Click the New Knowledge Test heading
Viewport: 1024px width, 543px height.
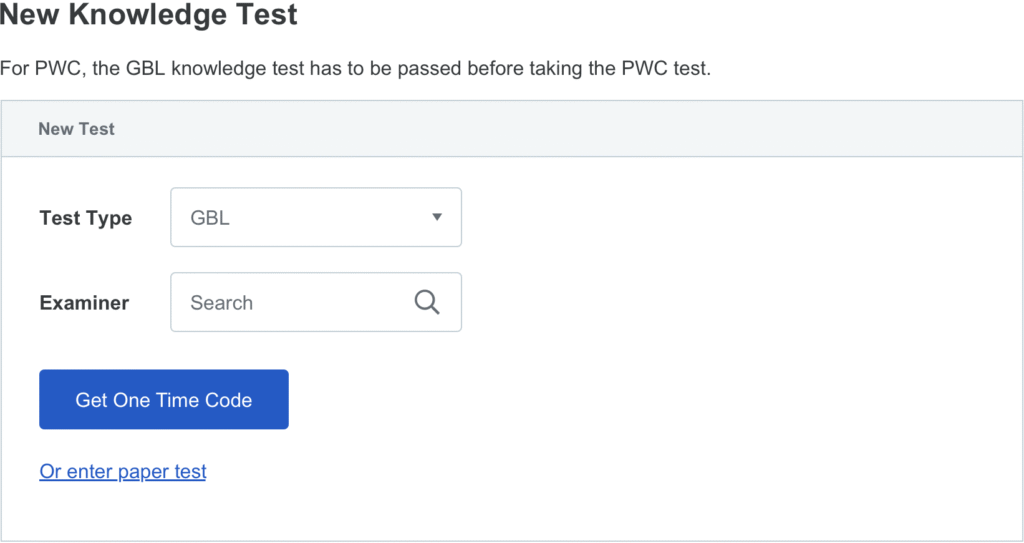148,14
